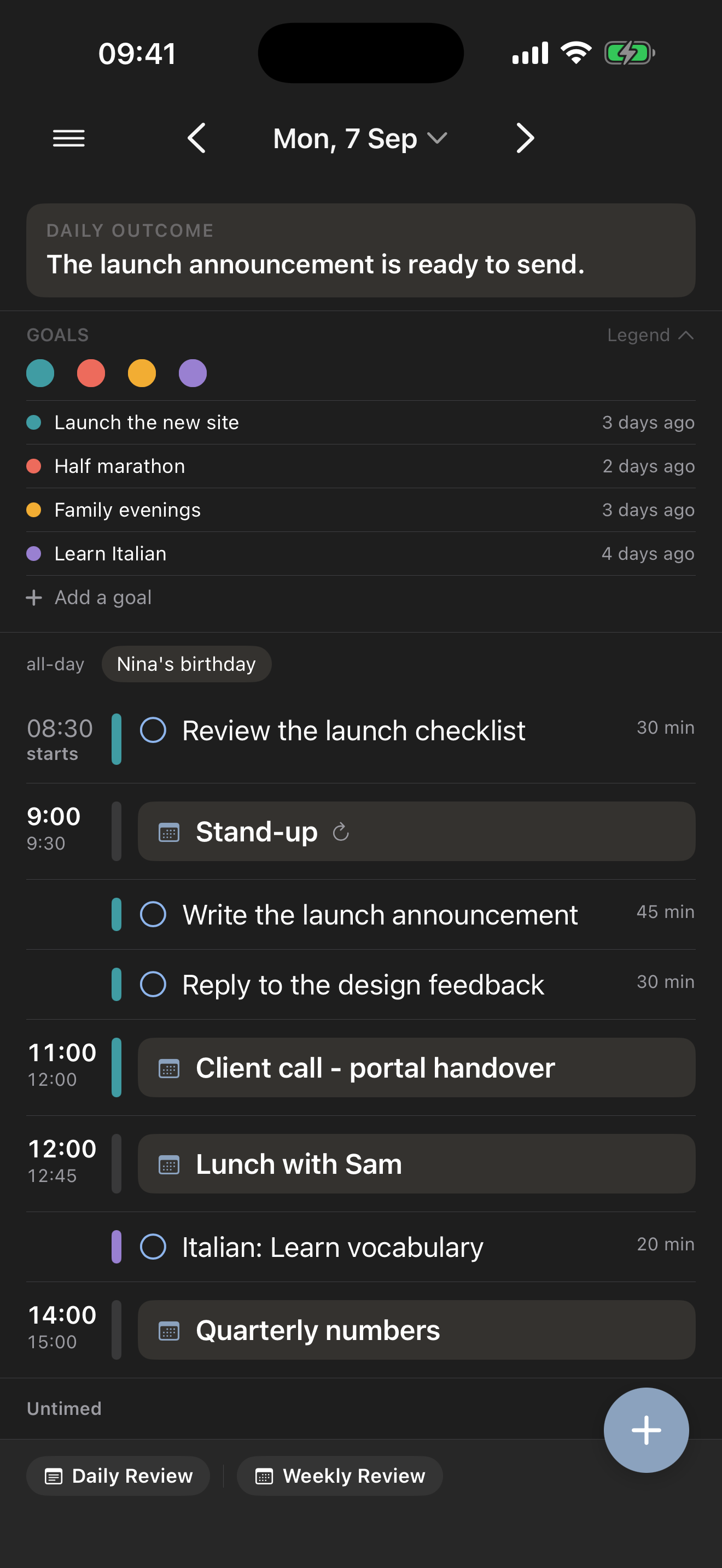
Task: Open the Nina's birthday all-day event
Action: coord(187,664)
